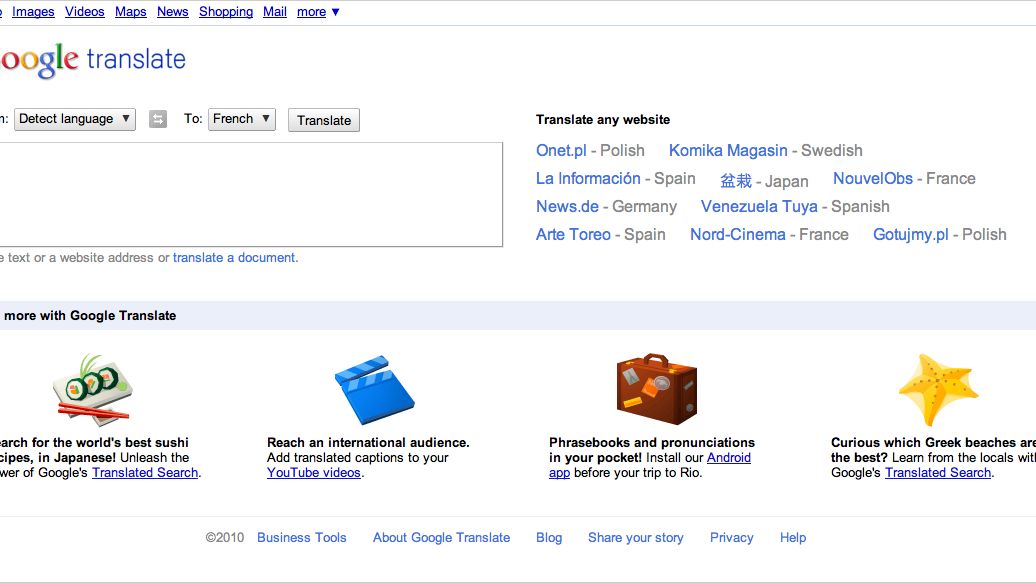Open About Google Translate footer link

tap(441, 537)
